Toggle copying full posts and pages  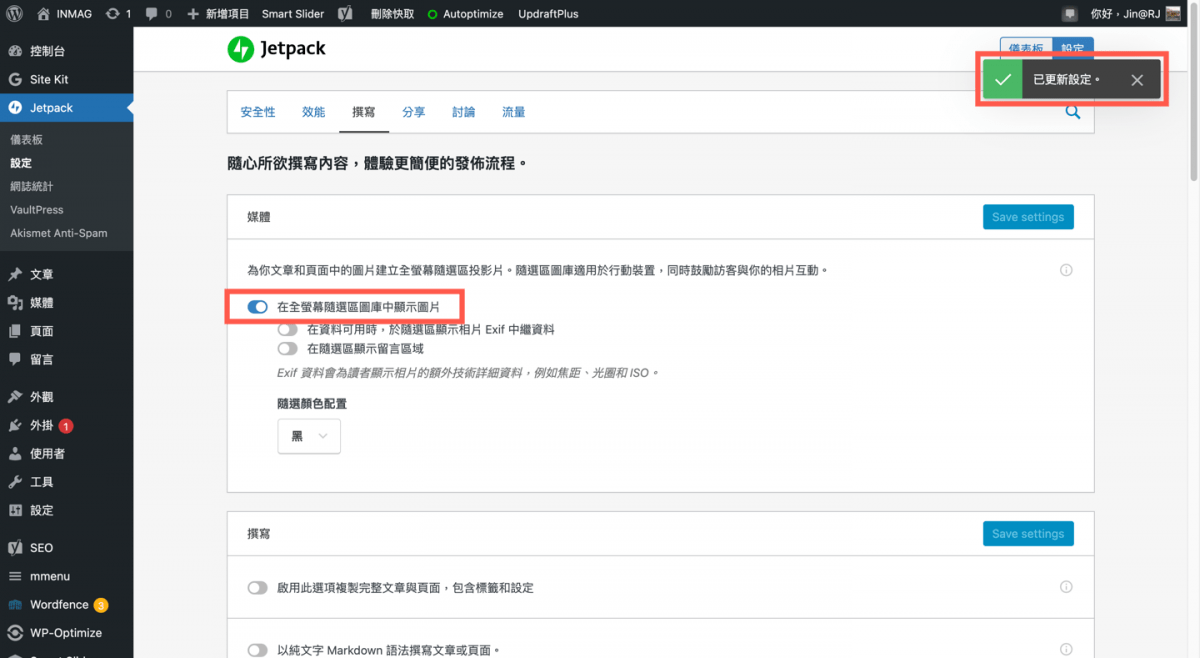click(257, 587)
